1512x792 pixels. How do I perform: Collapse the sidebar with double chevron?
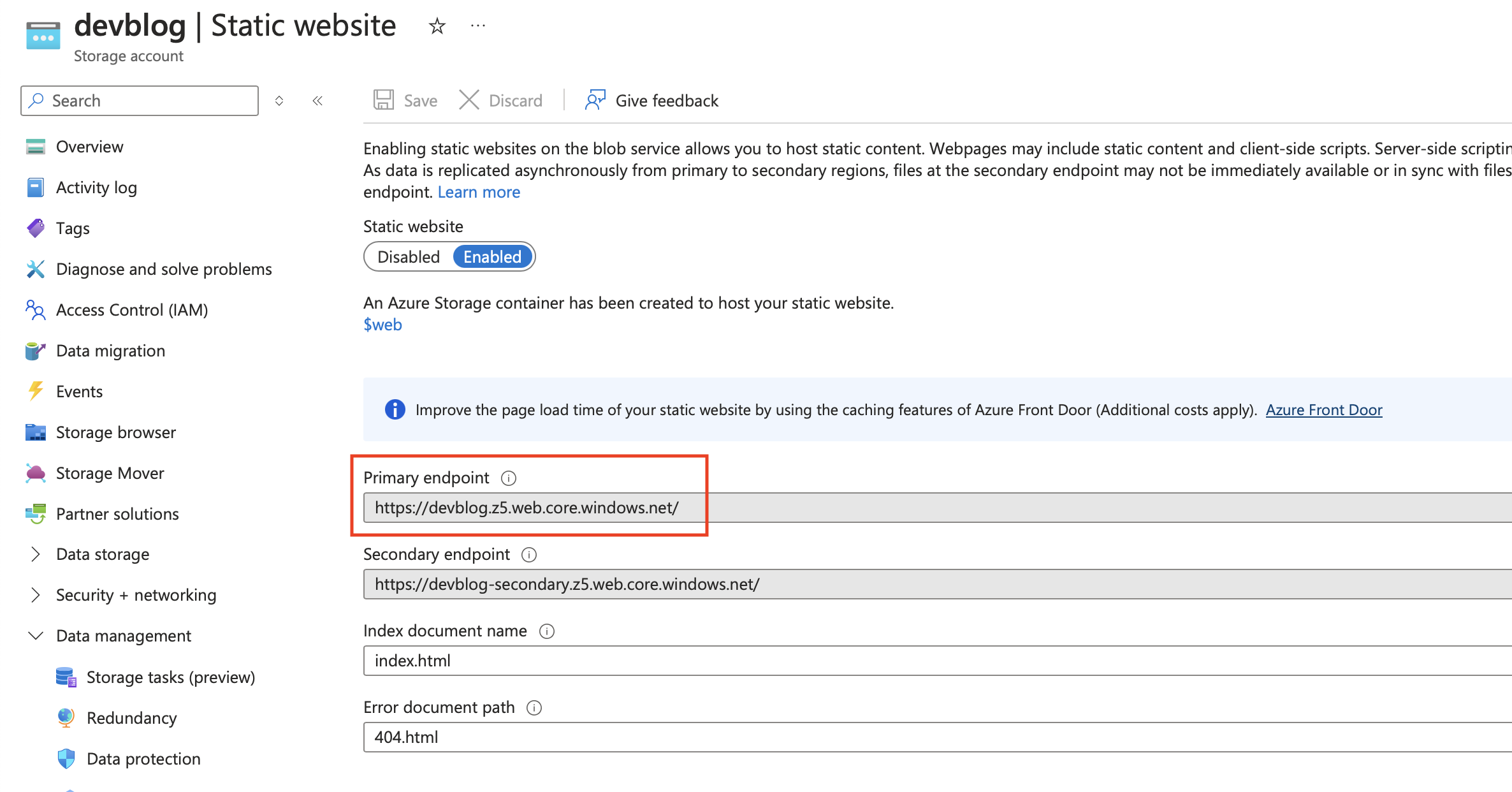pyautogui.click(x=317, y=101)
